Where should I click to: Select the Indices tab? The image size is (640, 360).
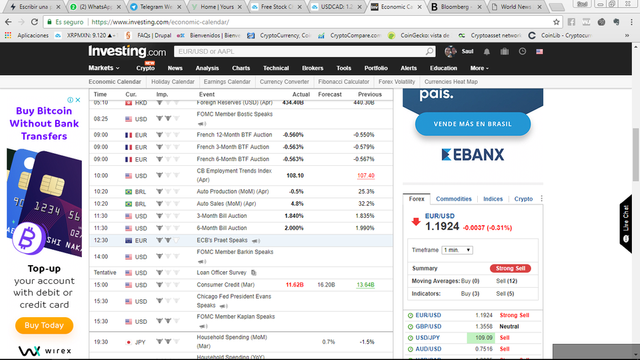493,199
